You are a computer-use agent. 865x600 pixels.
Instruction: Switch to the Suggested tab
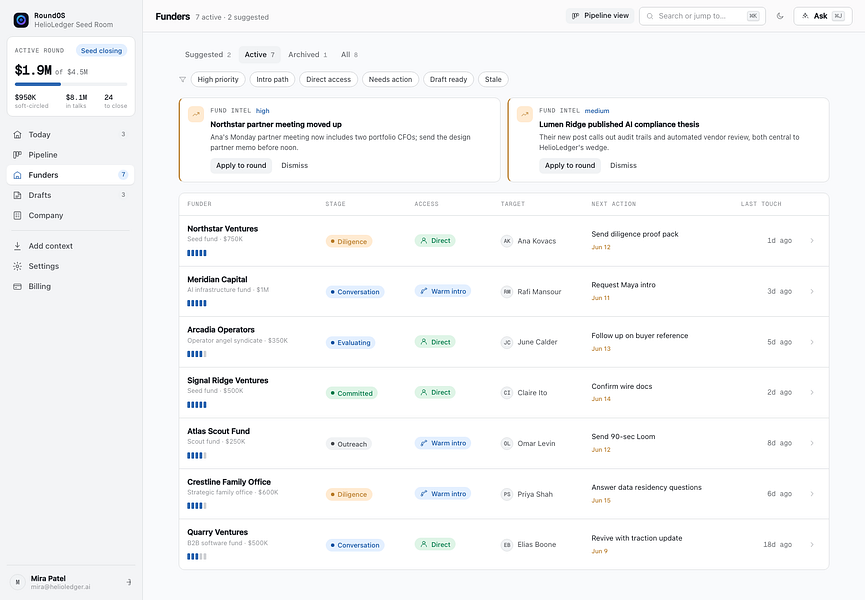point(208,55)
